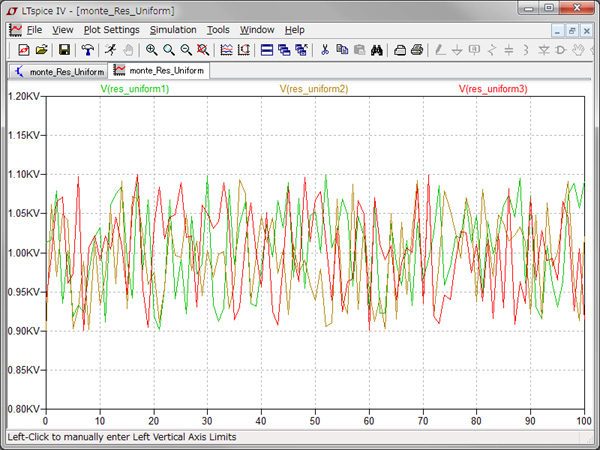Click the Save floppy disk icon

click(x=64, y=49)
